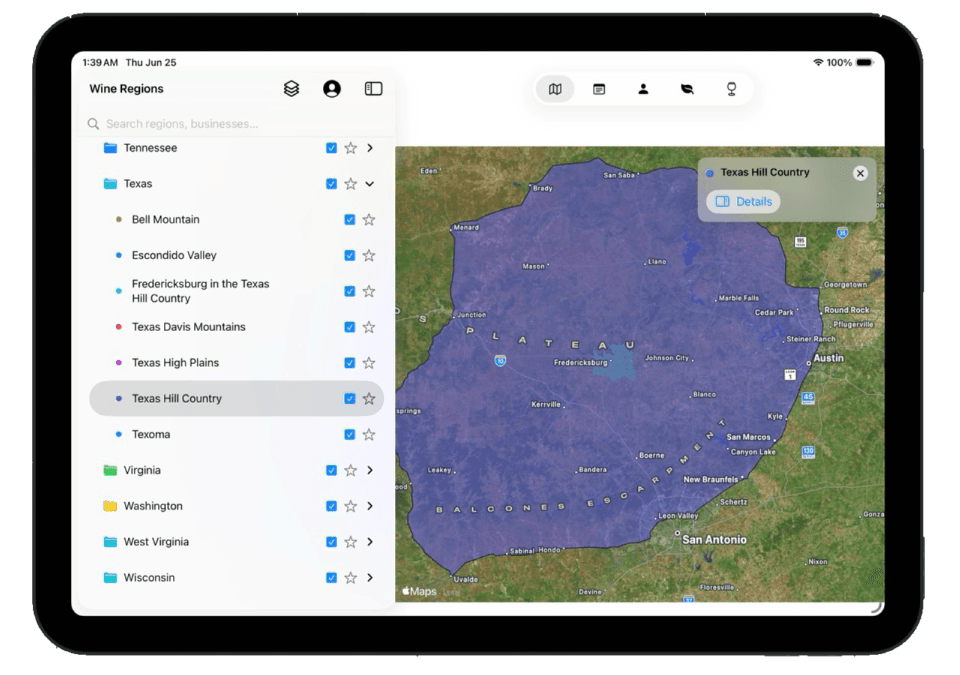Image resolution: width=960 pixels, height=675 pixels.
Task: Expand the Washington folder chevron
Action: click(370, 506)
